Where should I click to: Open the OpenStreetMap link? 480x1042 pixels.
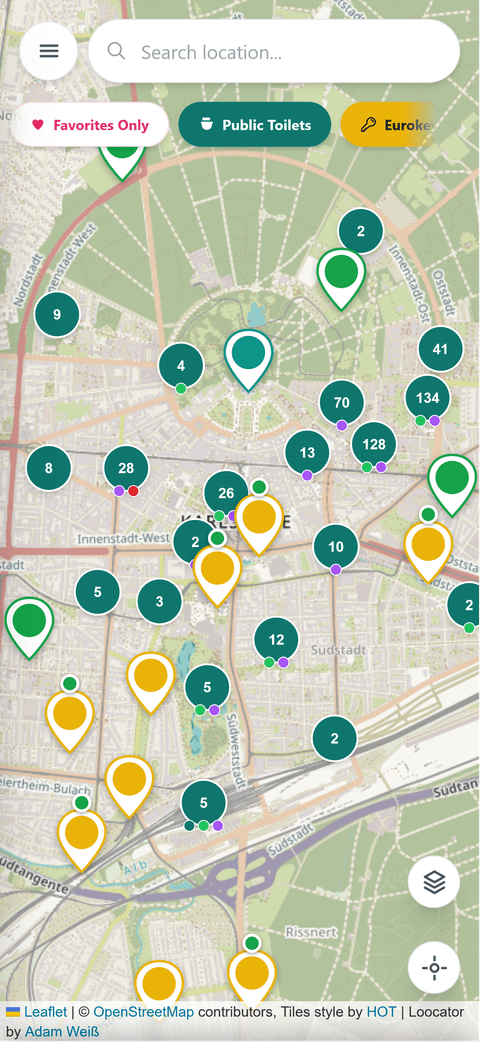click(x=144, y=1012)
